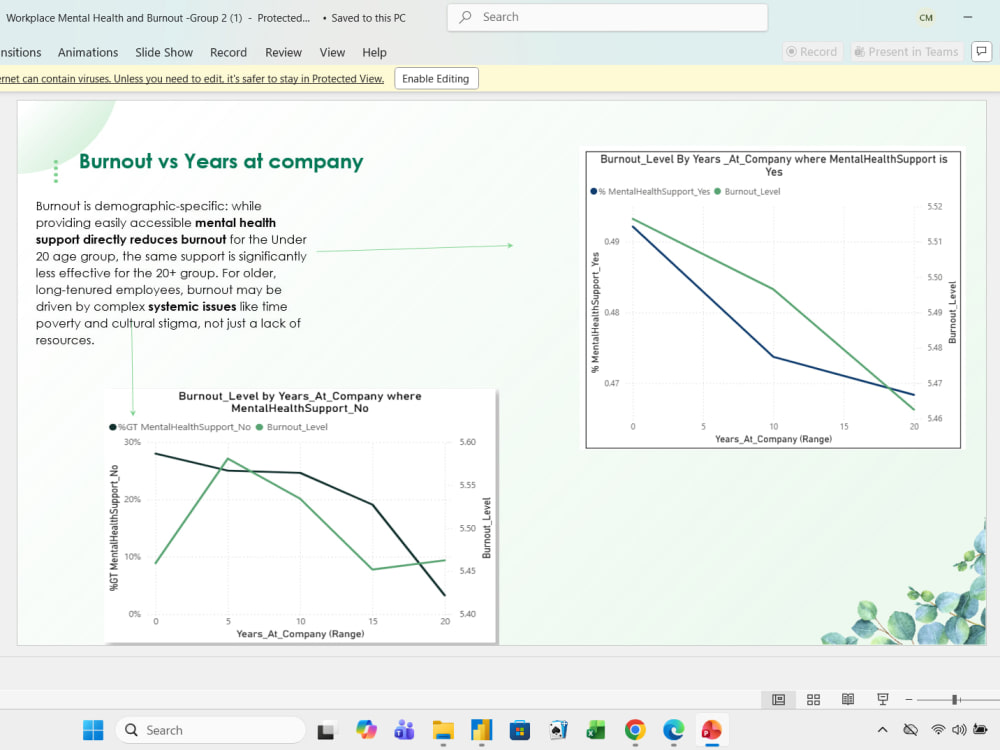Open the Protected View warning link
This screenshot has height=750, width=1000.
[x=192, y=78]
